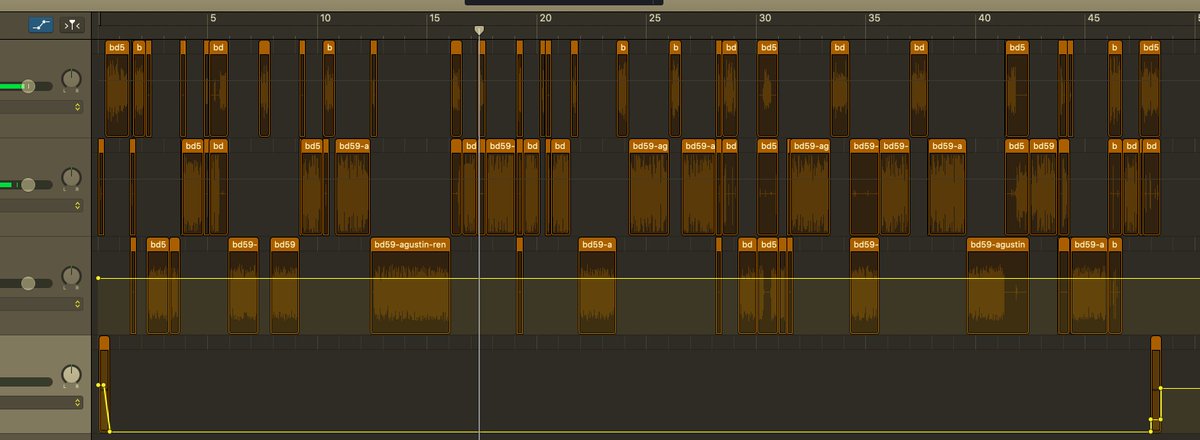Click the first track's volume slider handle
Viewport: 1200px width, 440px height.
pos(28,86)
